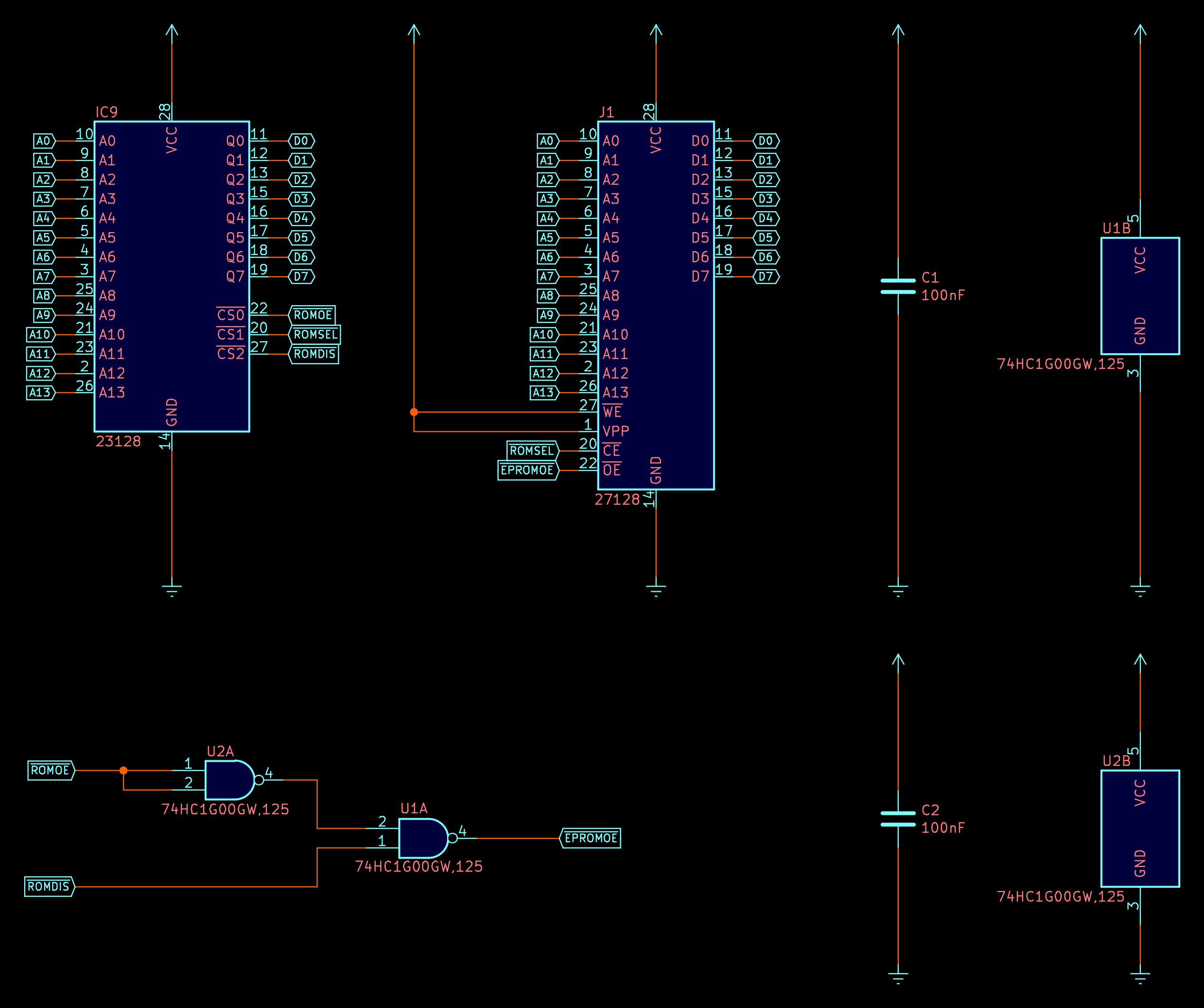Click the wire junction dot near WE pin
1204x1008 pixels.
pyautogui.click(x=414, y=411)
